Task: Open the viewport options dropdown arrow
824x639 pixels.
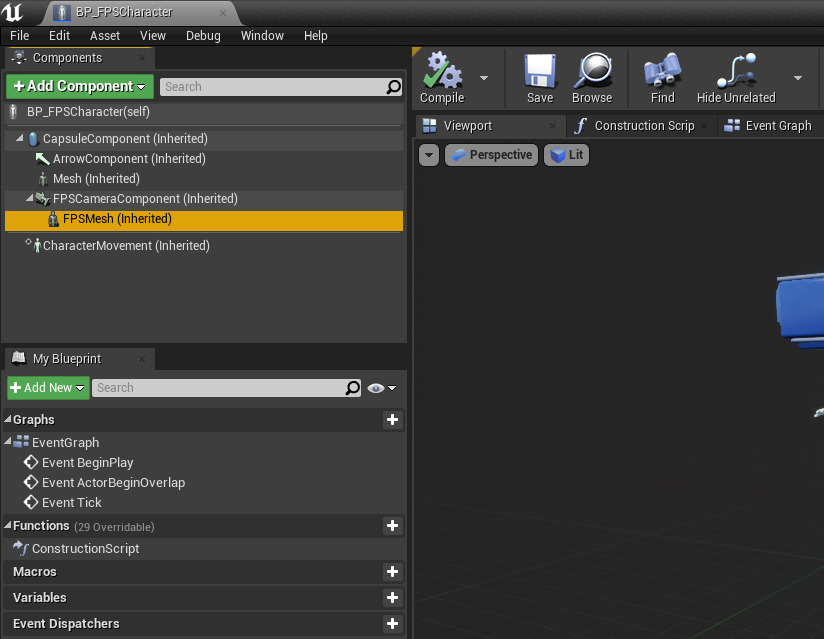Action: (x=429, y=155)
